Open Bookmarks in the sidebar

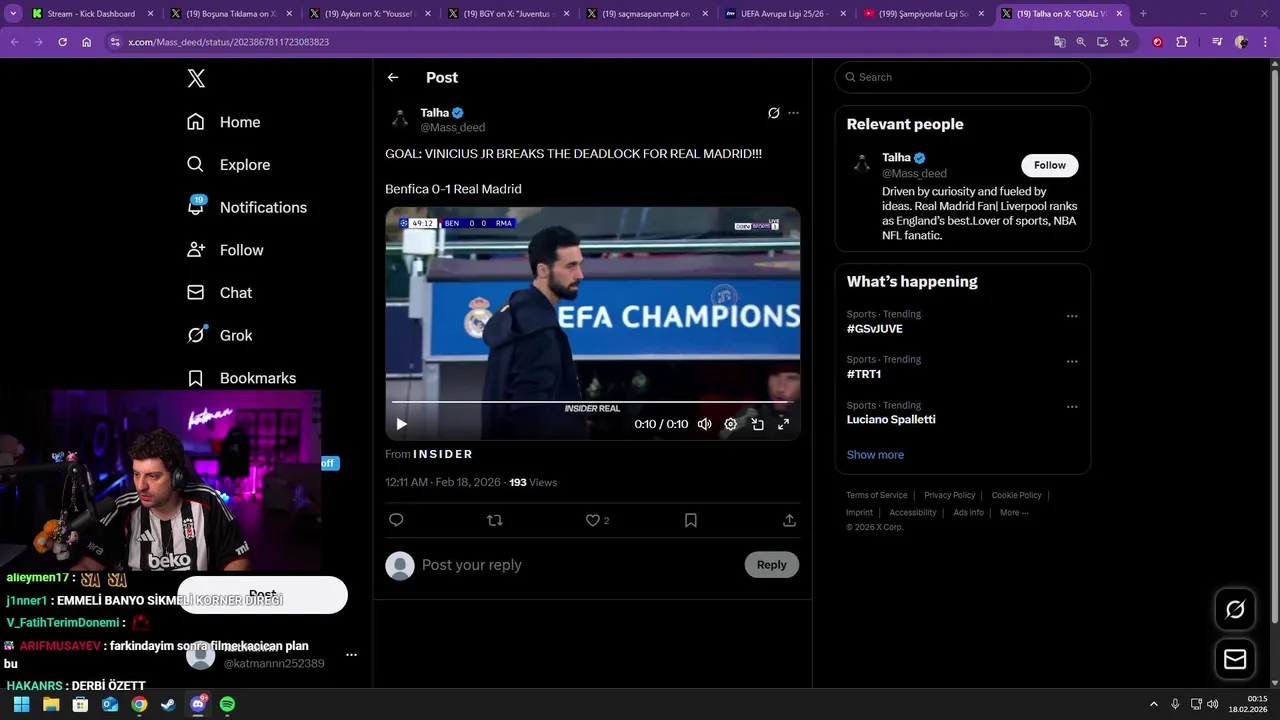coord(241,378)
